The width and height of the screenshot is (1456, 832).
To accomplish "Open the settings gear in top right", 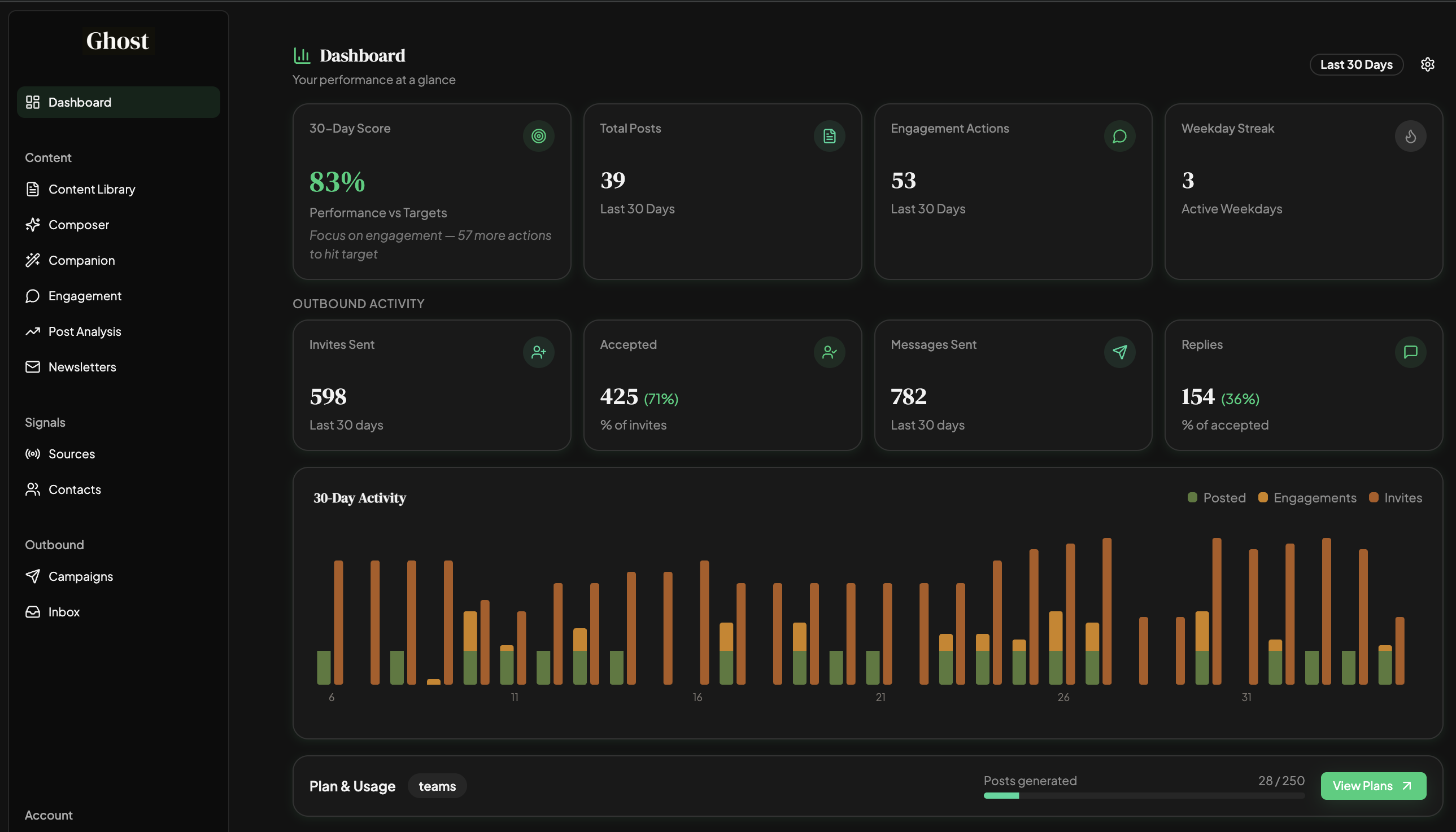I will tap(1427, 64).
